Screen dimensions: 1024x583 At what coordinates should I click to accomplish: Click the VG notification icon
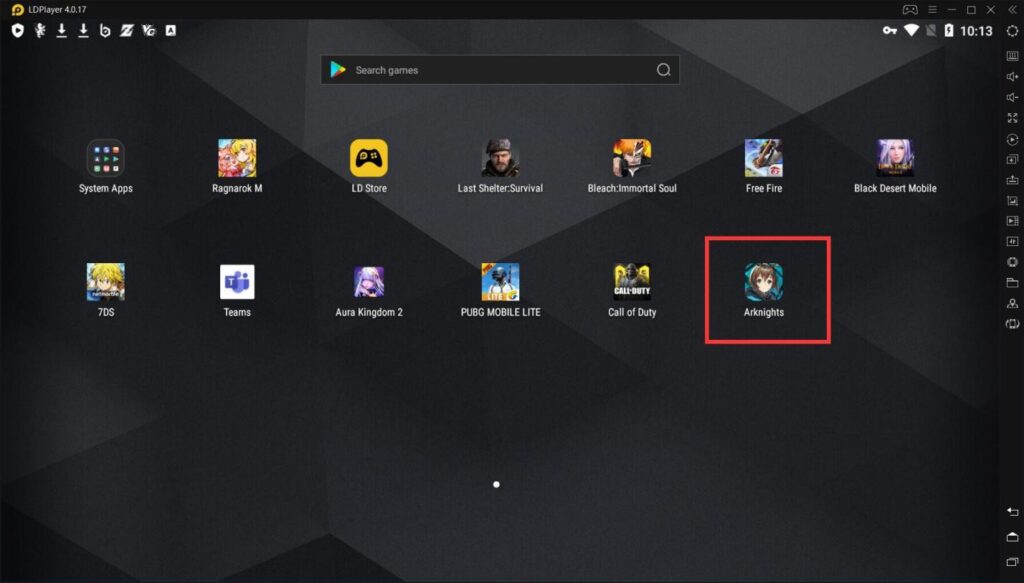click(x=149, y=31)
